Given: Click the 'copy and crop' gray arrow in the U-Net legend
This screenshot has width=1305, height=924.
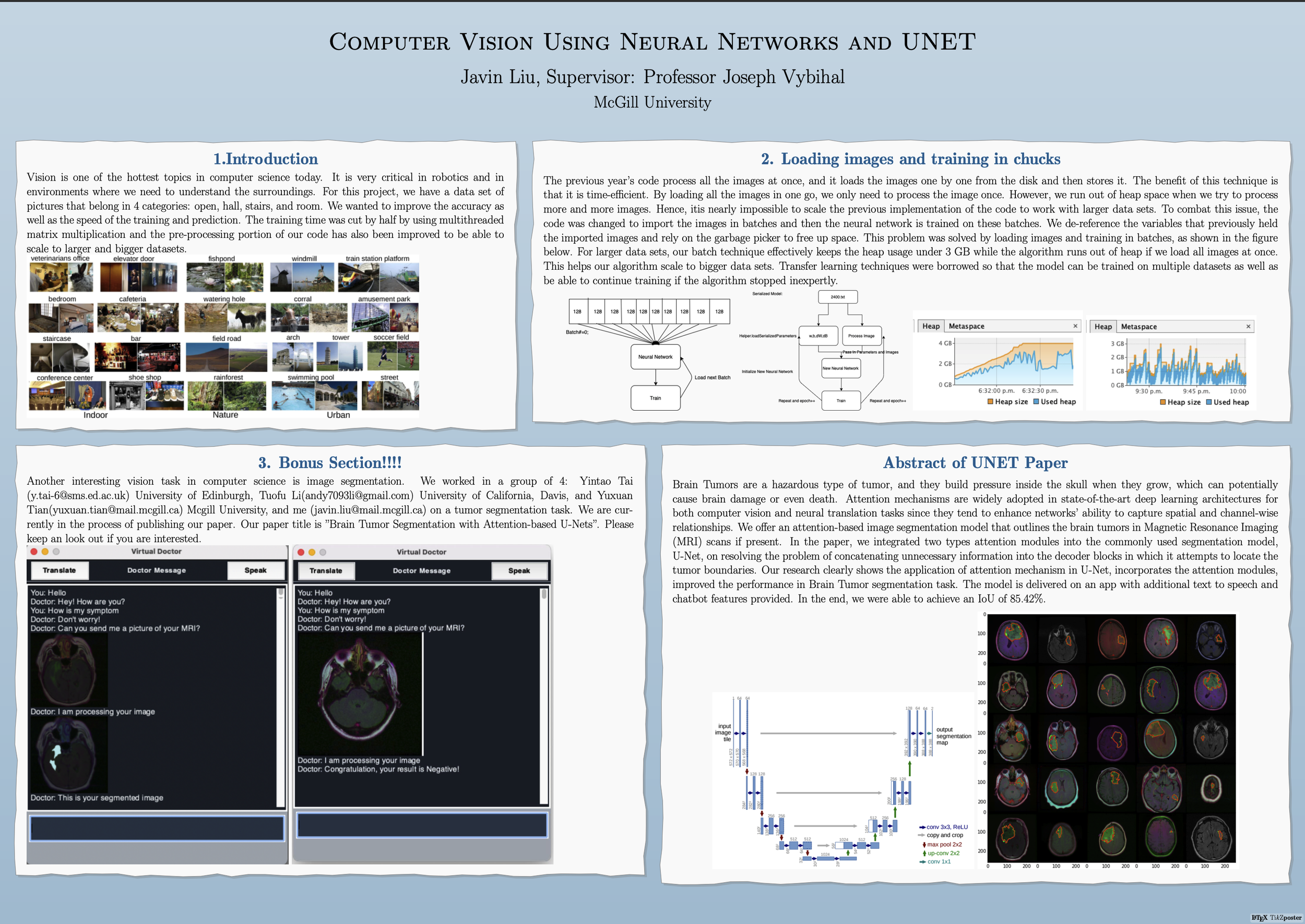Looking at the screenshot, I should (922, 835).
